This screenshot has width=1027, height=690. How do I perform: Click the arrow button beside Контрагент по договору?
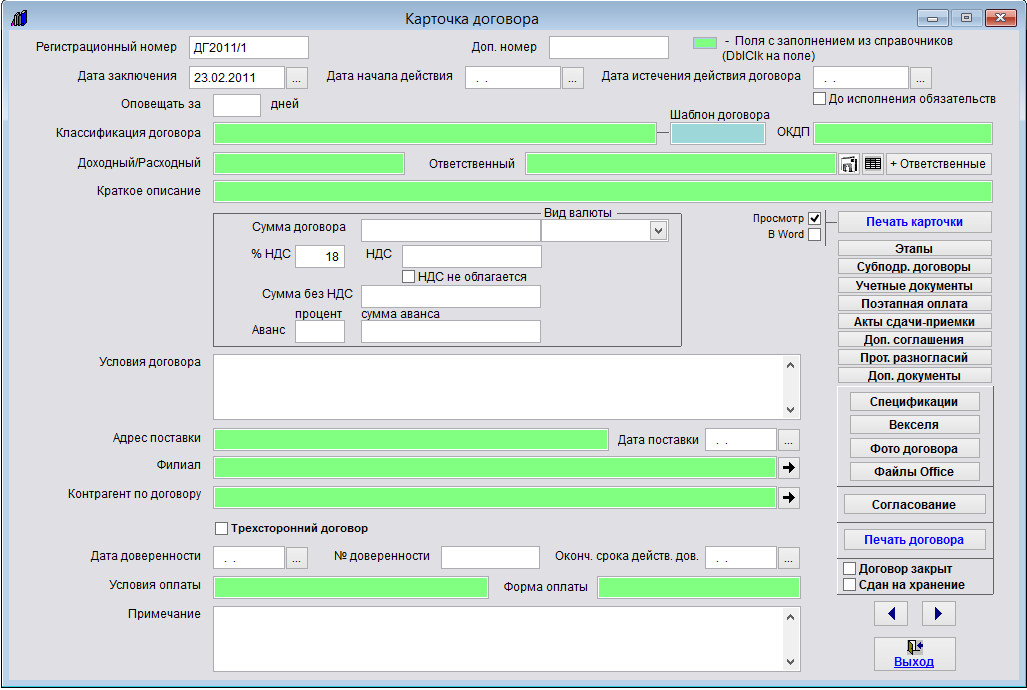789,497
